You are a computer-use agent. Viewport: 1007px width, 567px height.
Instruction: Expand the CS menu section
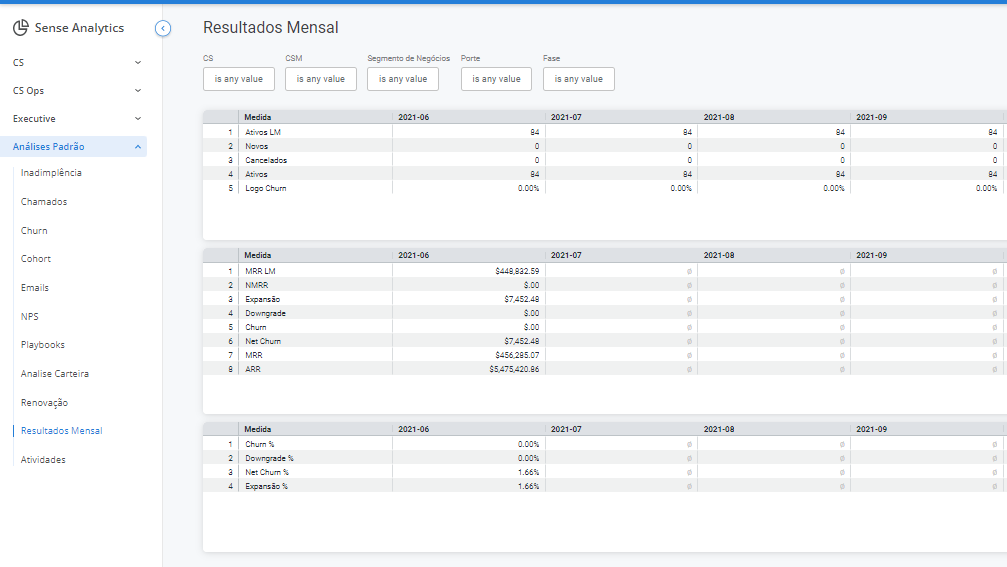click(77, 62)
